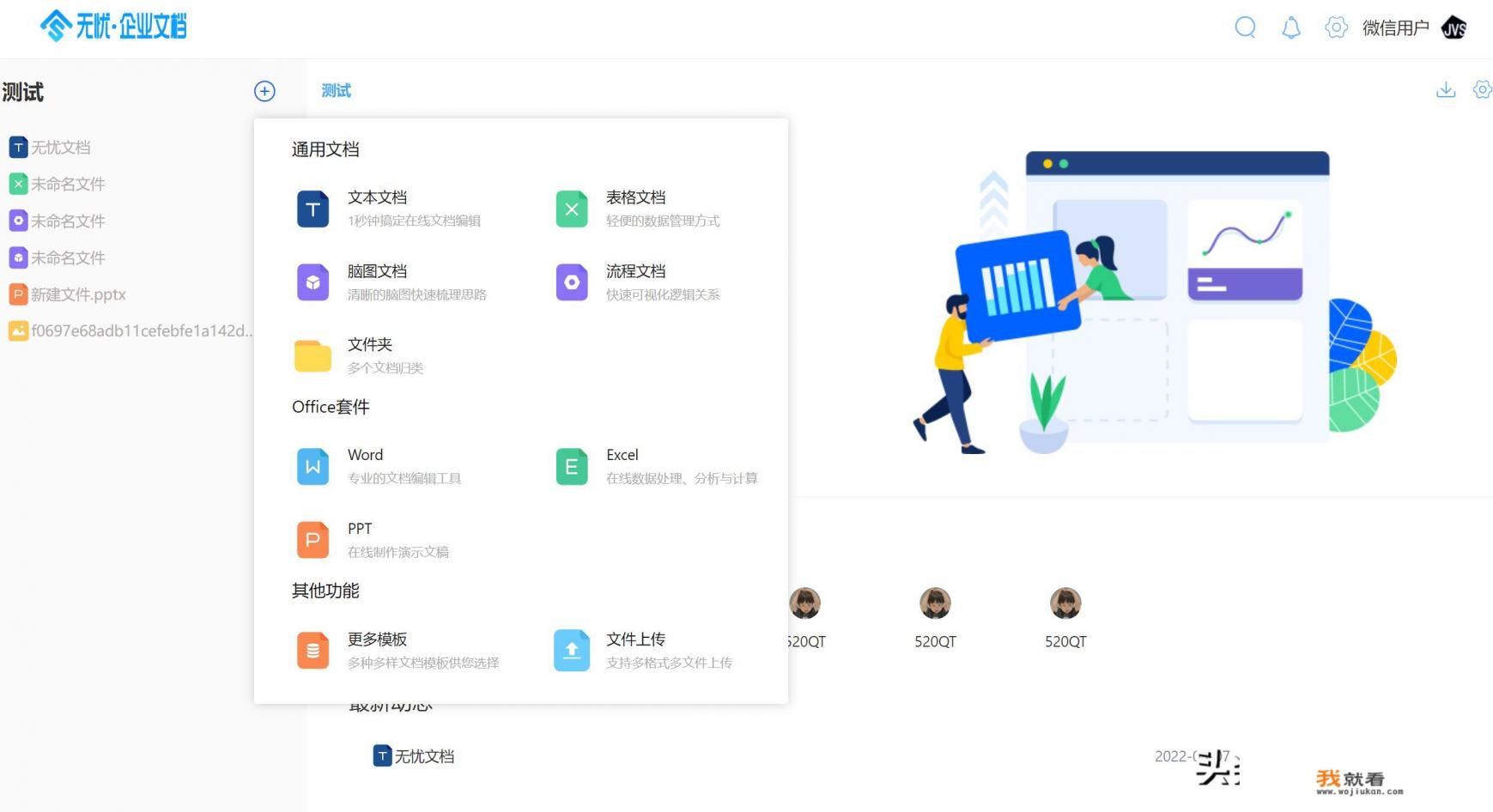Select the 文本文档 (text document) icon
Viewport: 1493px width, 812px height.
(313, 208)
